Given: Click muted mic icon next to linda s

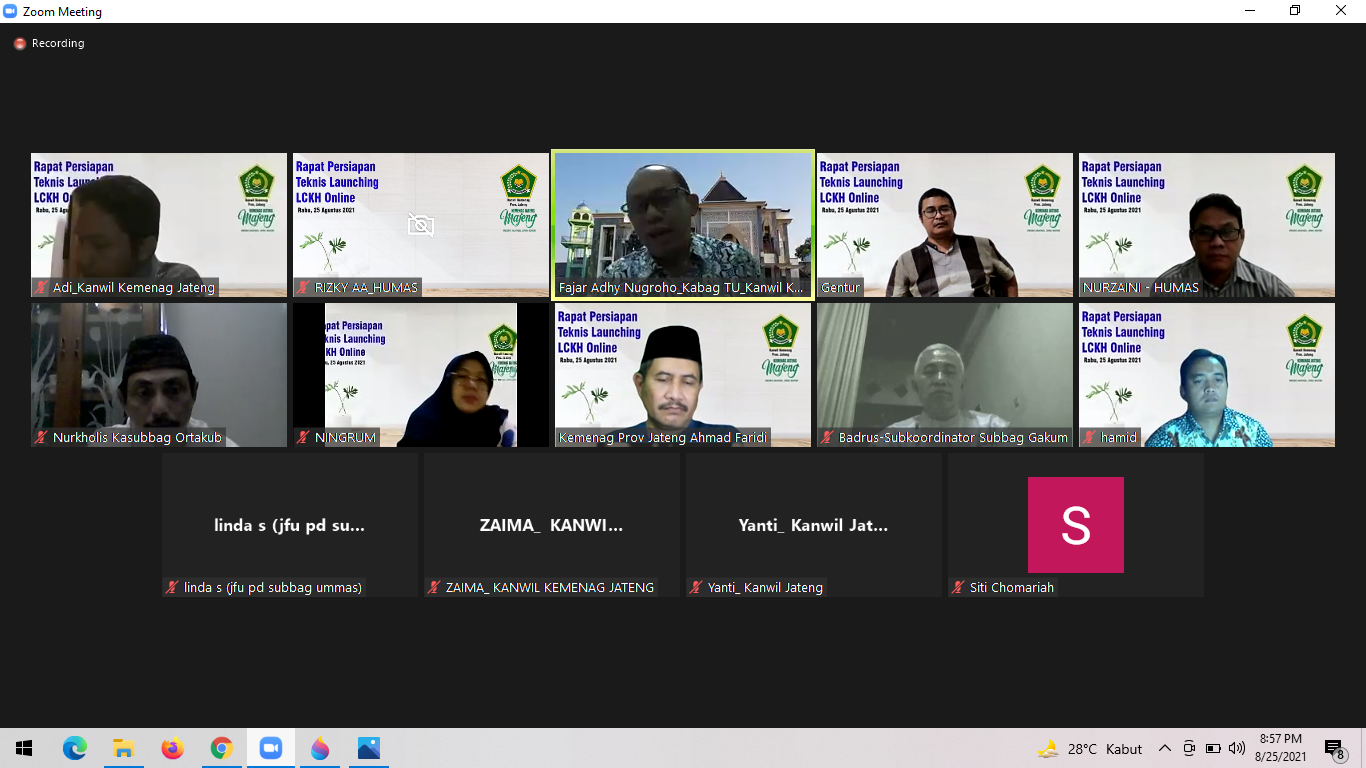Looking at the screenshot, I should coord(173,588).
